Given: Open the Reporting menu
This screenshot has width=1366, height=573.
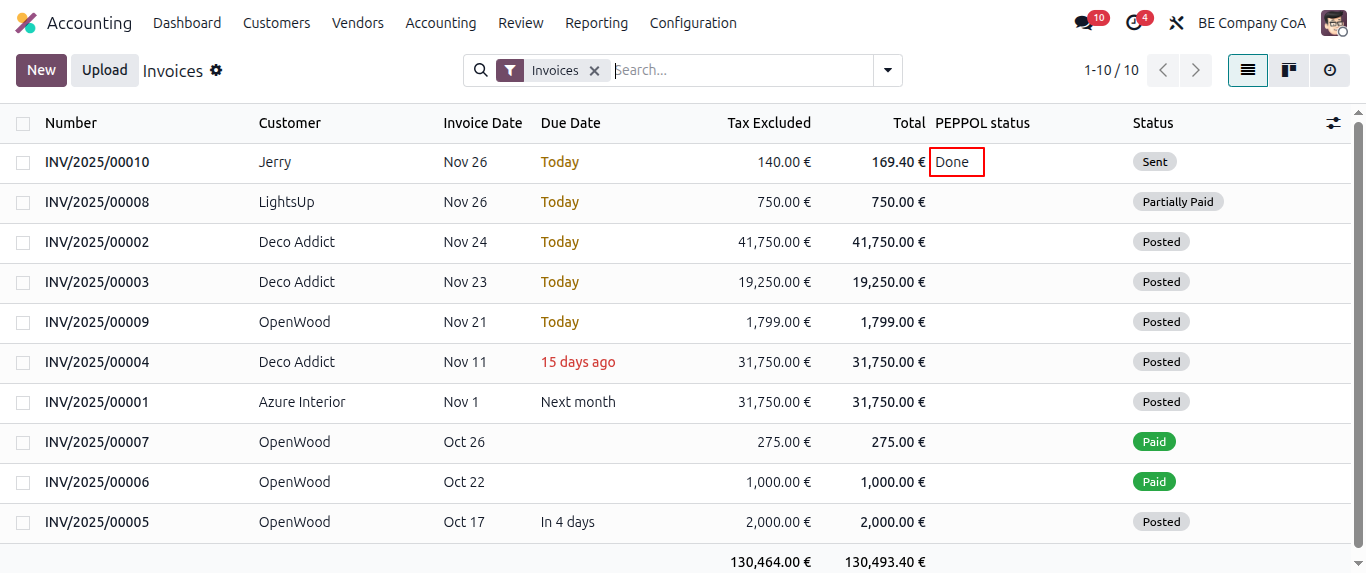Looking at the screenshot, I should 596,23.
